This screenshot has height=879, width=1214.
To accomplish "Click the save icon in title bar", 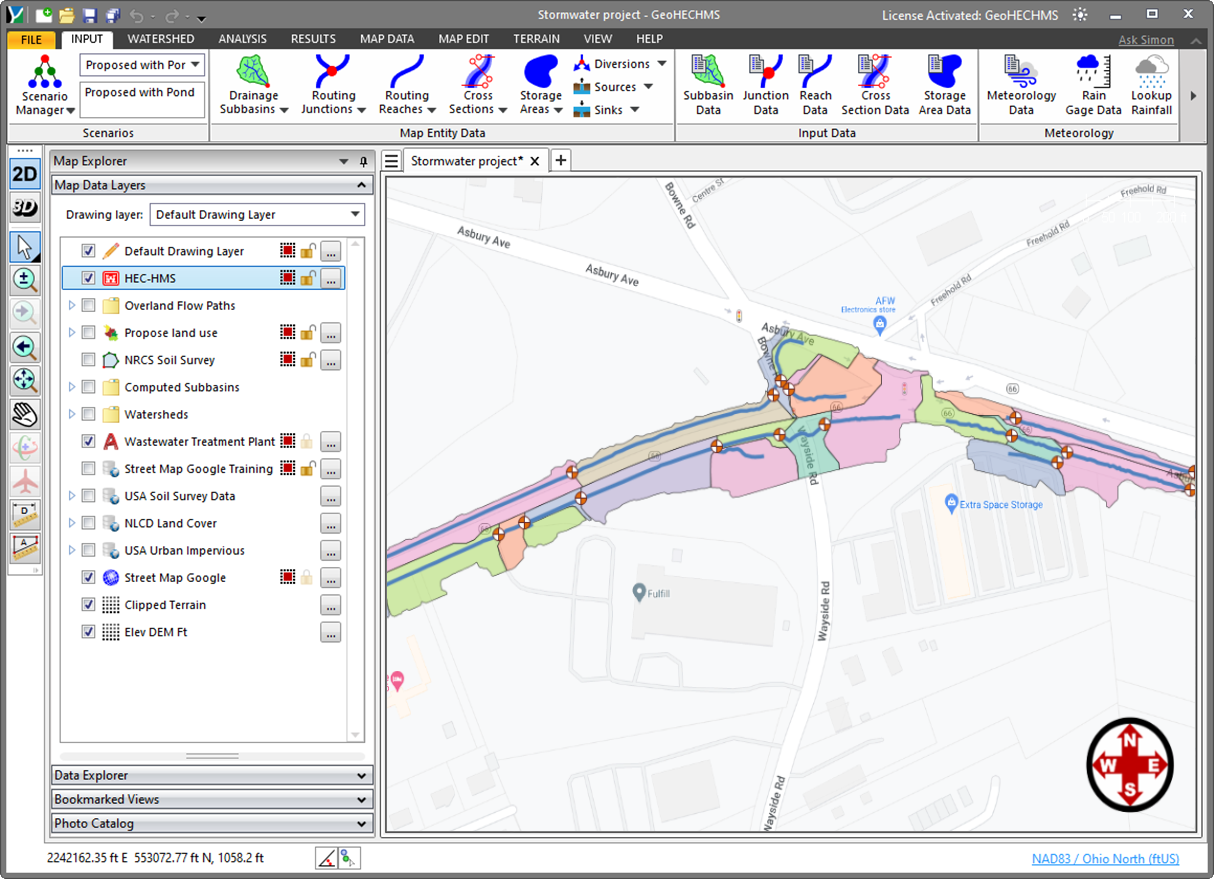I will (x=89, y=16).
